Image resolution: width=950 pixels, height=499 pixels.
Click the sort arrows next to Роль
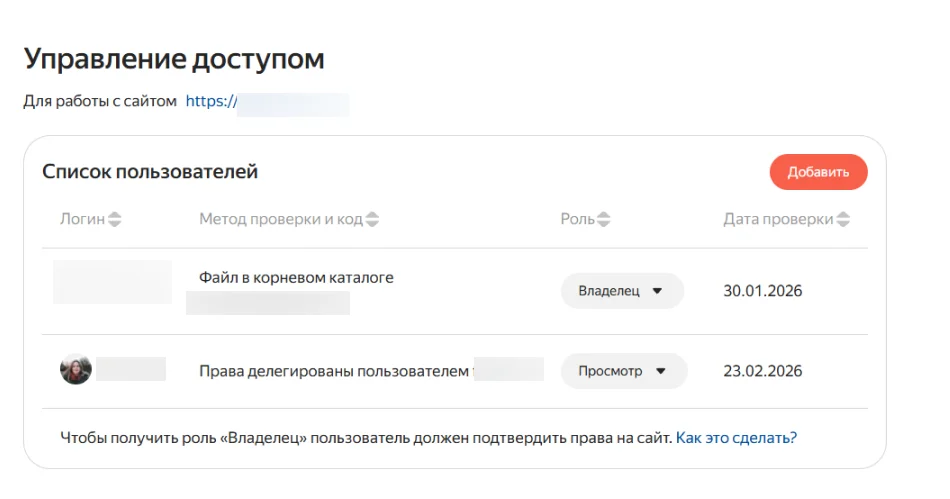[603, 220]
